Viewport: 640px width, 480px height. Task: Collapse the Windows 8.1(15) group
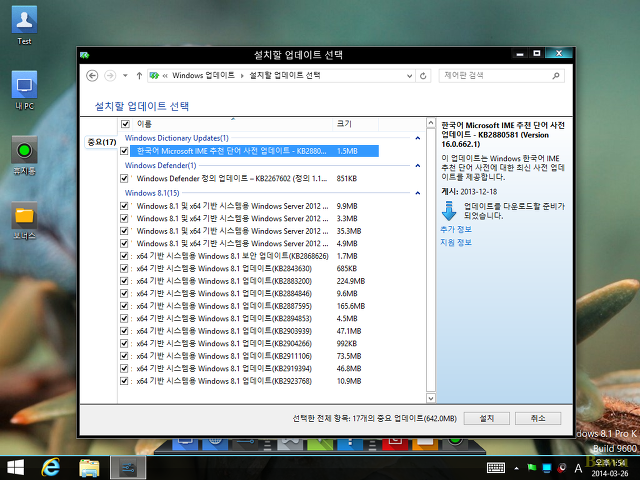(x=418, y=193)
